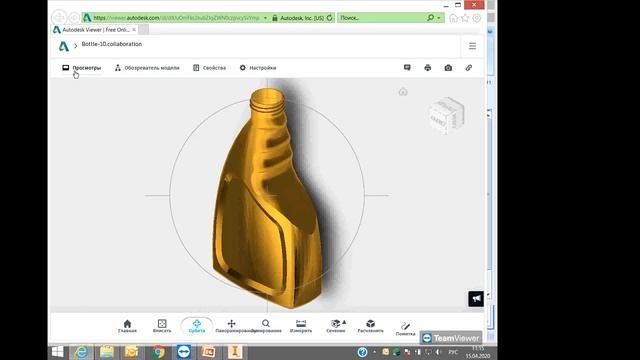Copy share link using chain icon
This screenshot has height=360, width=640.
[469, 68]
